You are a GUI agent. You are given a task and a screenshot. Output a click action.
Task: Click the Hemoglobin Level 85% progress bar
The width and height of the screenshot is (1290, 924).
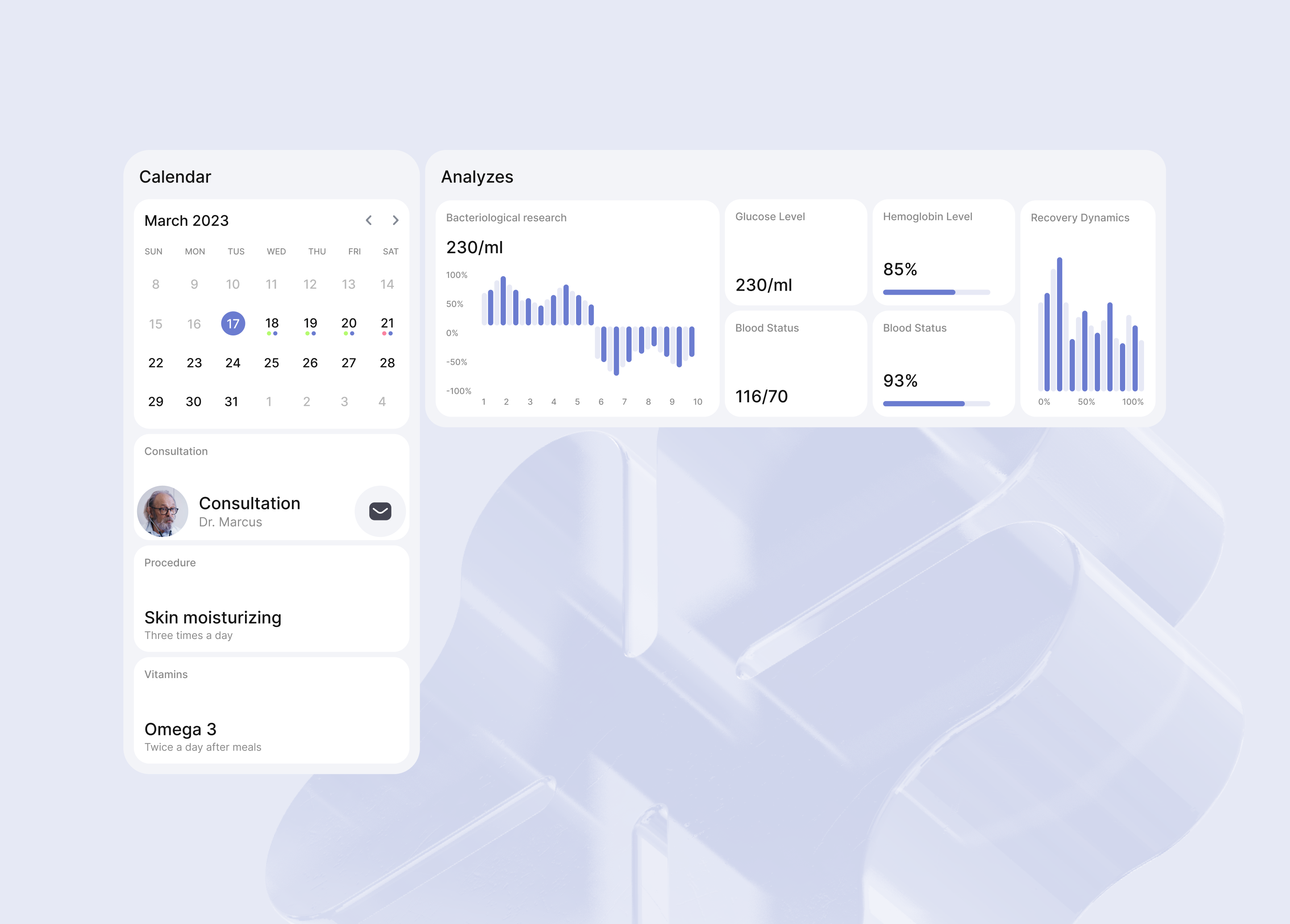pyautogui.click(x=936, y=292)
